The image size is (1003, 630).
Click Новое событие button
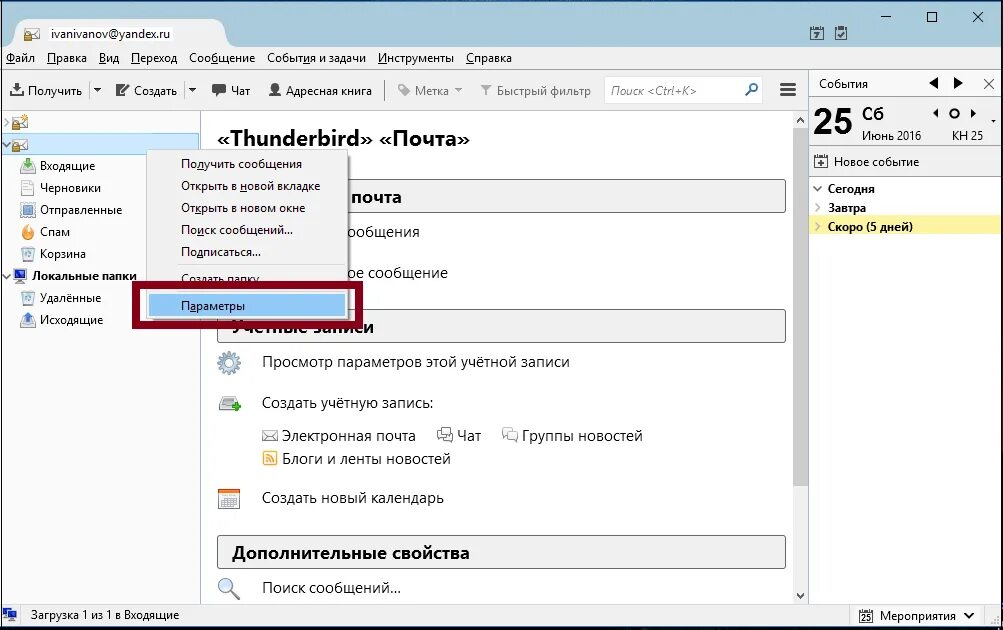(867, 162)
